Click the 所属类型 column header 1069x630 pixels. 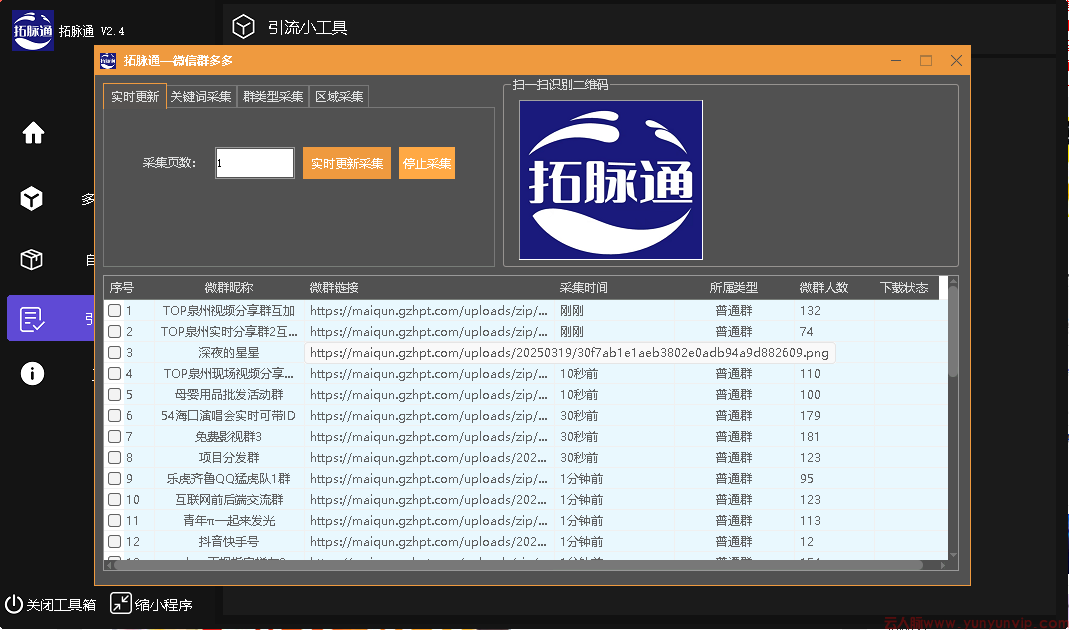pos(734,287)
